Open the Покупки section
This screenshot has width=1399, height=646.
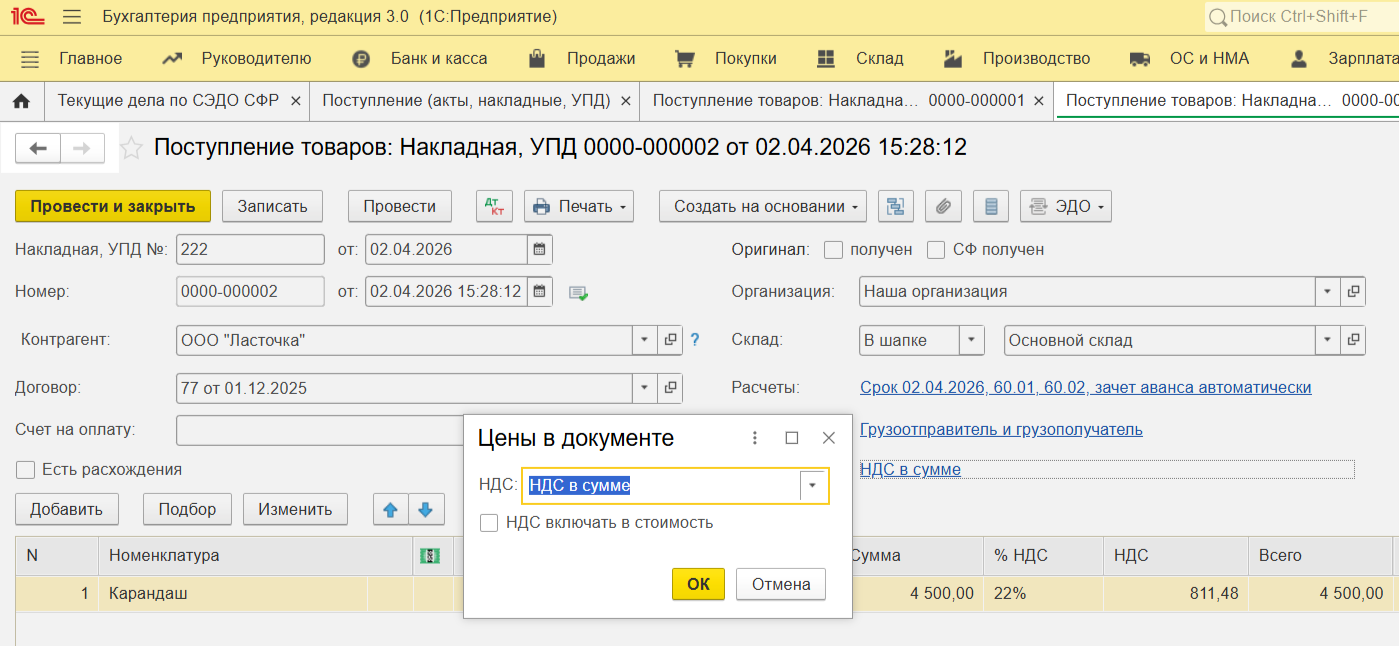745,59
